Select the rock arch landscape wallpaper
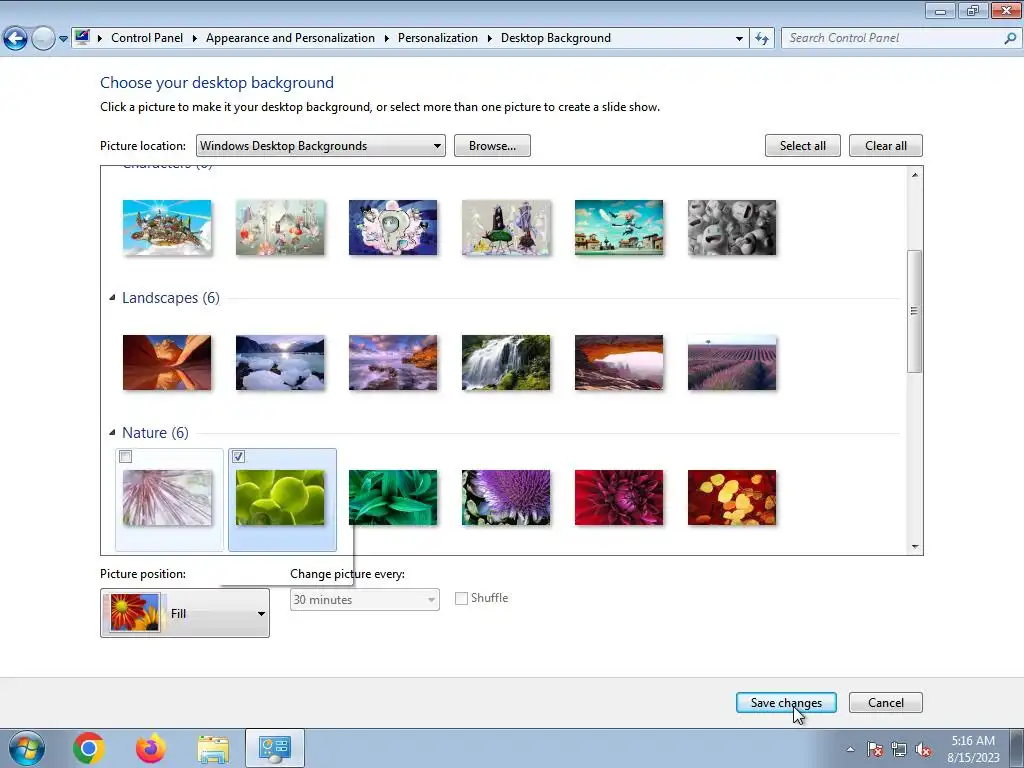 619,362
